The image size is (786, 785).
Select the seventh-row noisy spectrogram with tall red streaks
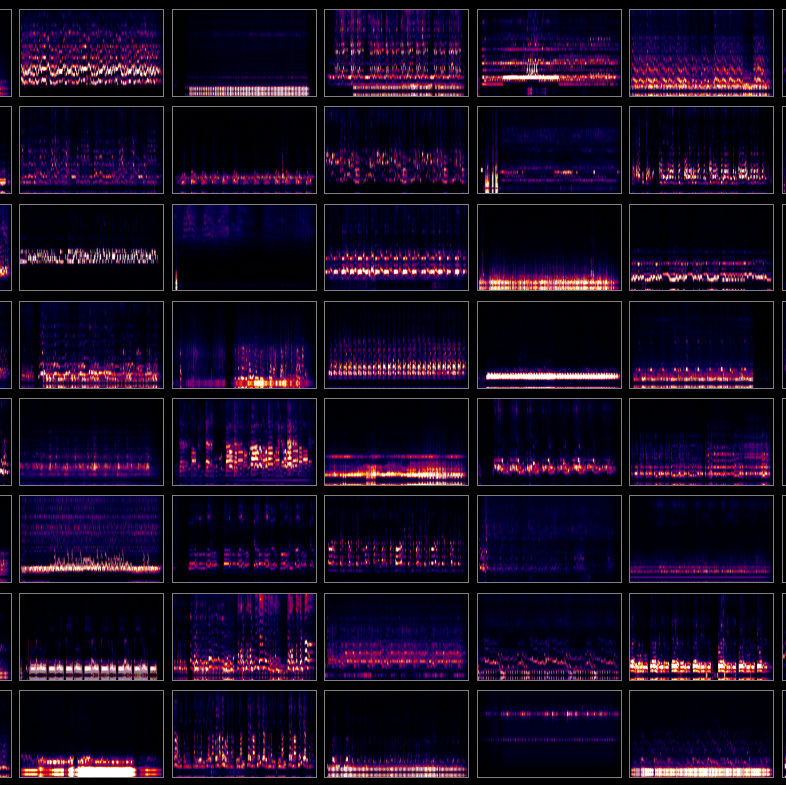click(244, 637)
